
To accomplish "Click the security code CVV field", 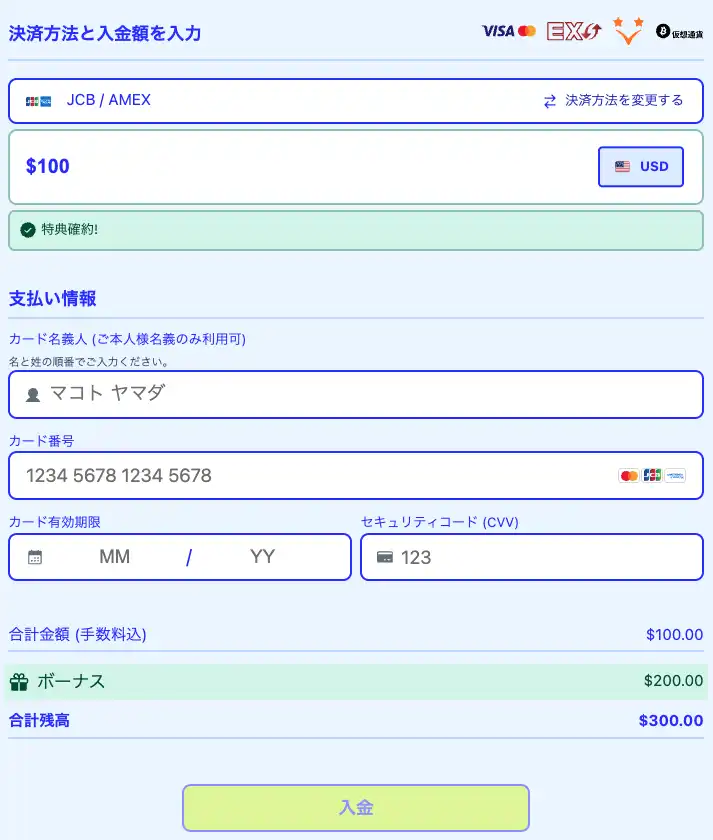I will pyautogui.click(x=545, y=558).
